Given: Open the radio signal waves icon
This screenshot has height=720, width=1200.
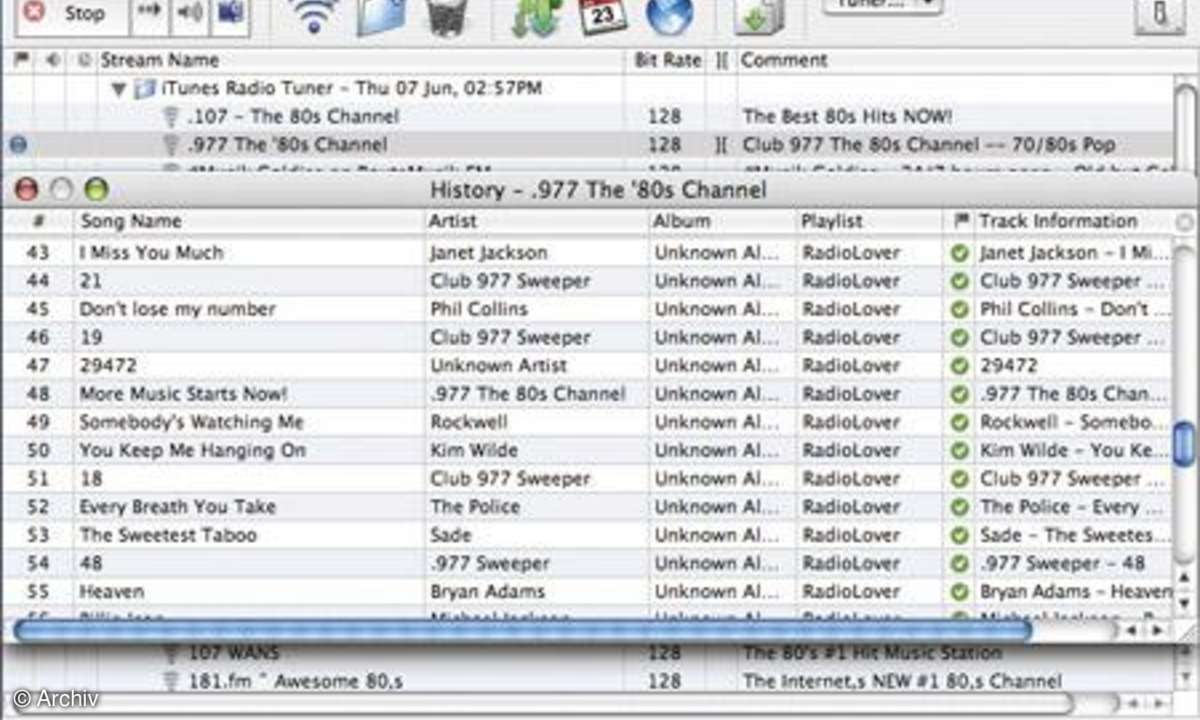Looking at the screenshot, I should 313,16.
